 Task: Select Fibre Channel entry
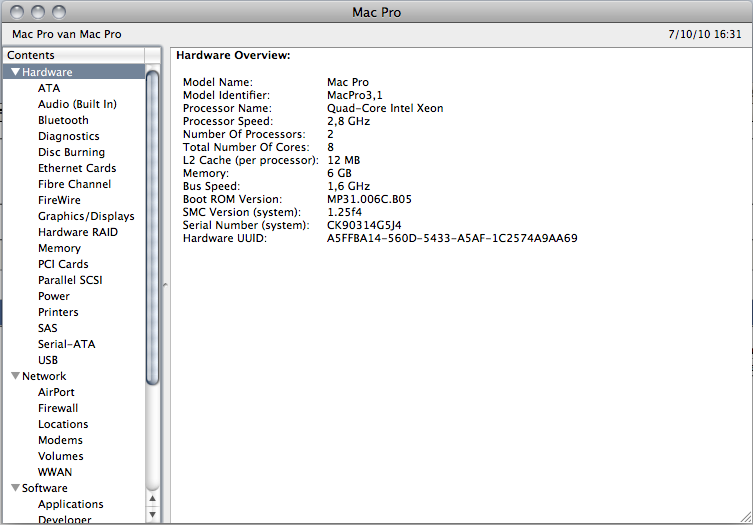[74, 184]
